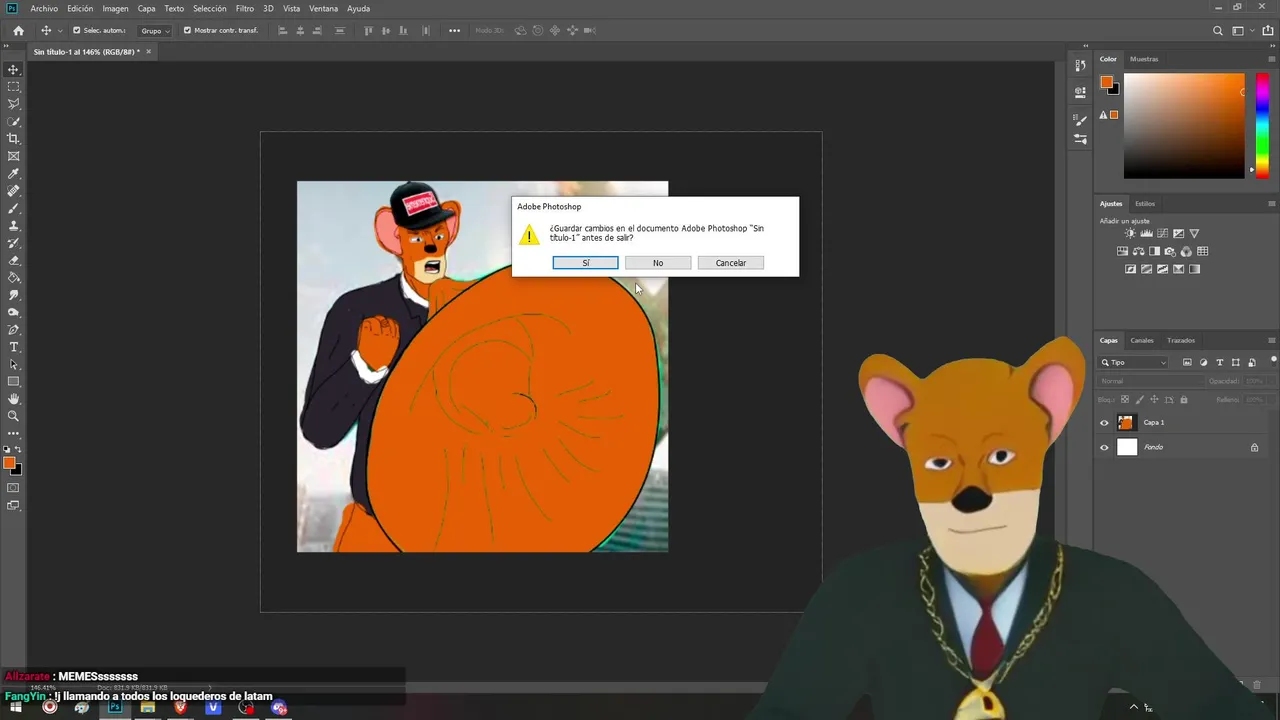
Task: Open the Edit Toolbar three-dots menu
Action: pyautogui.click(x=14, y=433)
